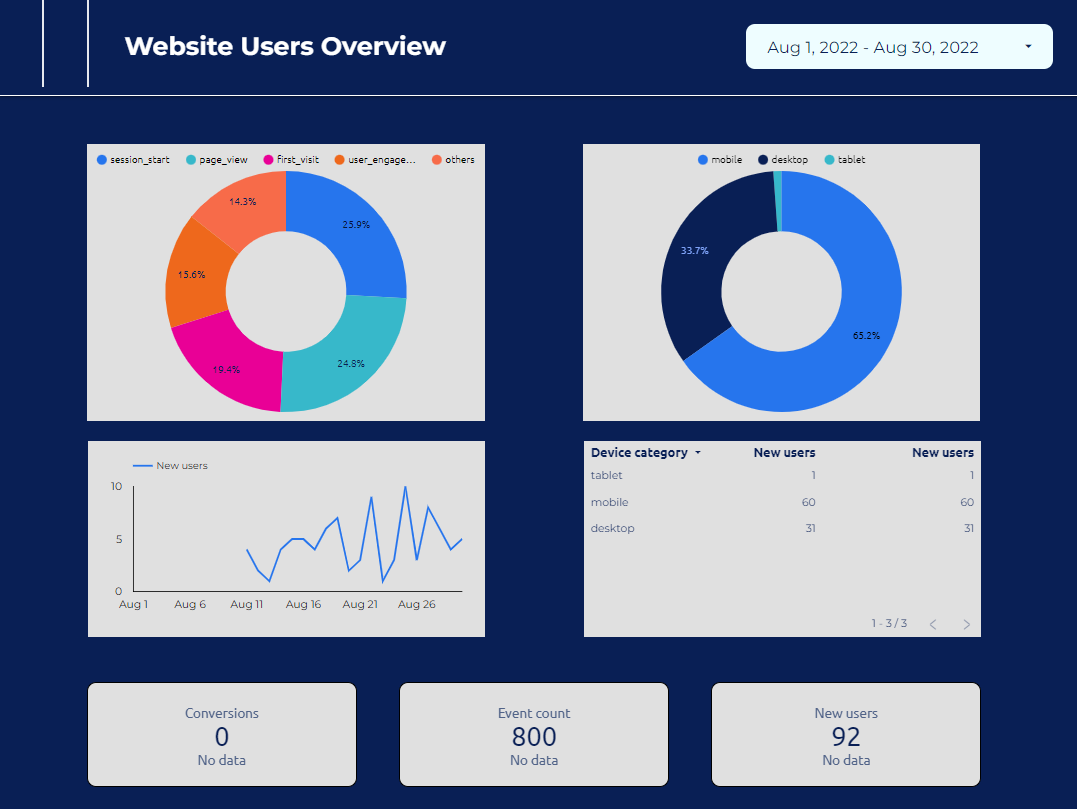
Task: Click the next page arrow in the table
Action: click(966, 624)
